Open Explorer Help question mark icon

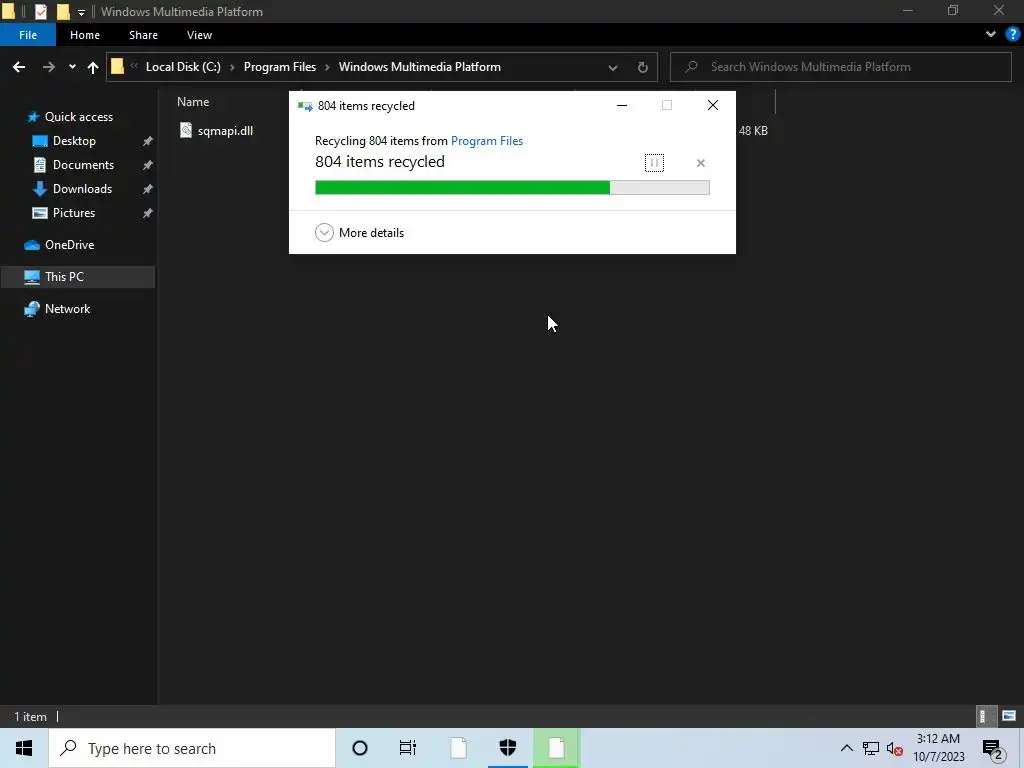(1013, 34)
